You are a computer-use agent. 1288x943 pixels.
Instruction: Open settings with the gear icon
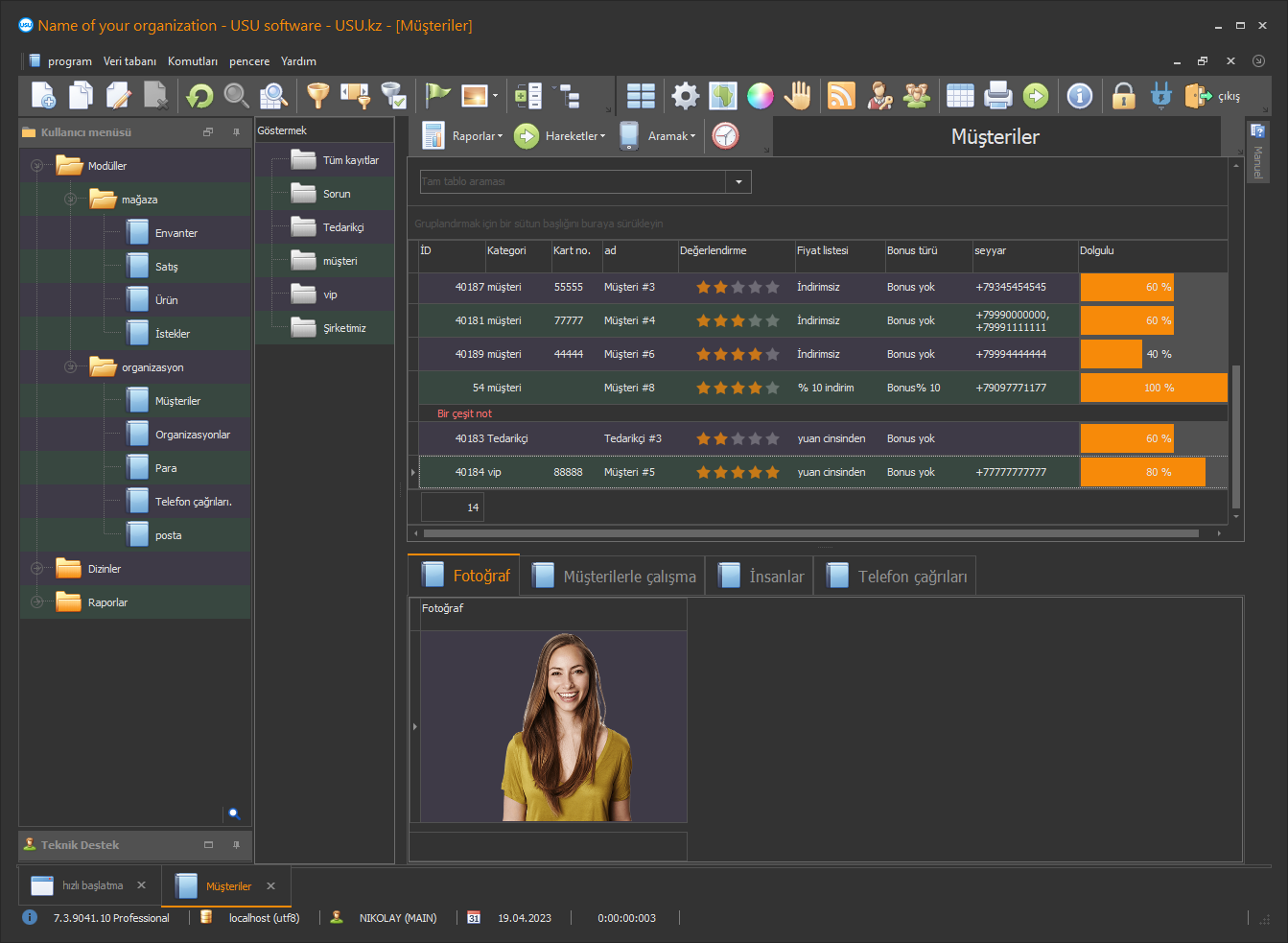pyautogui.click(x=686, y=96)
